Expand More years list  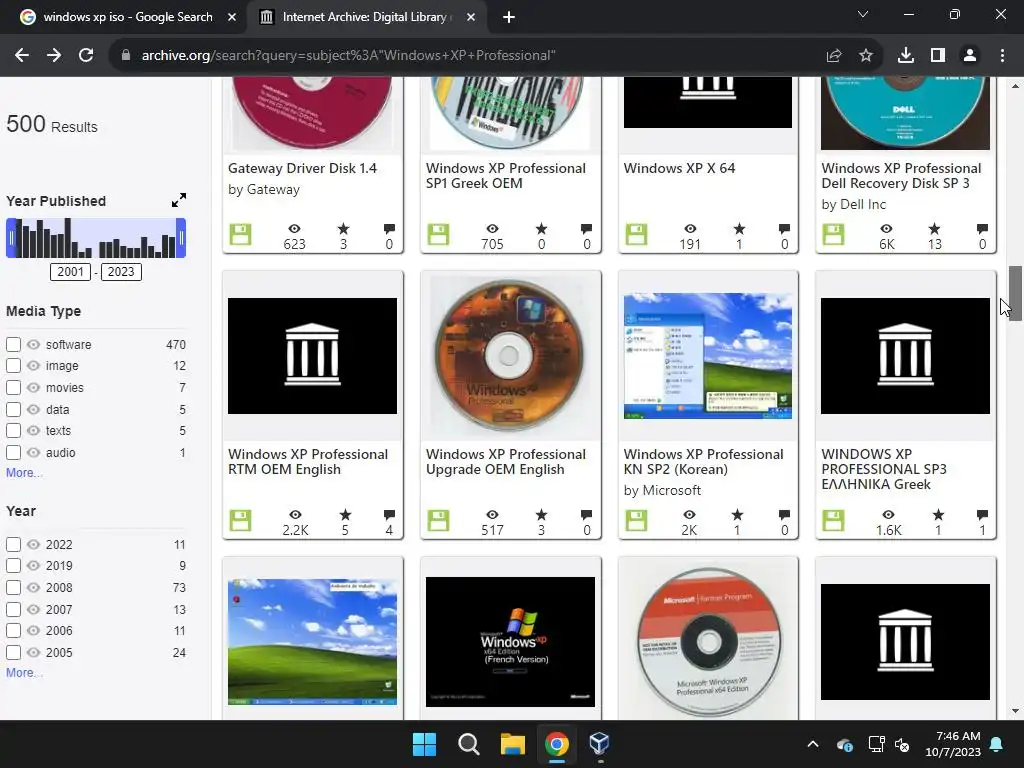click(x=24, y=673)
